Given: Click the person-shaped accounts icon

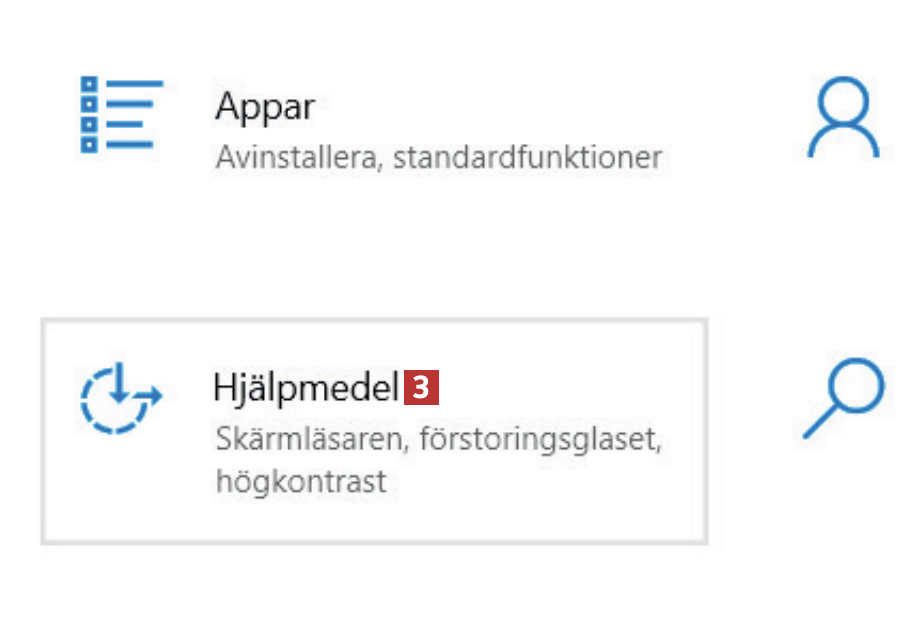Looking at the screenshot, I should click(x=843, y=118).
